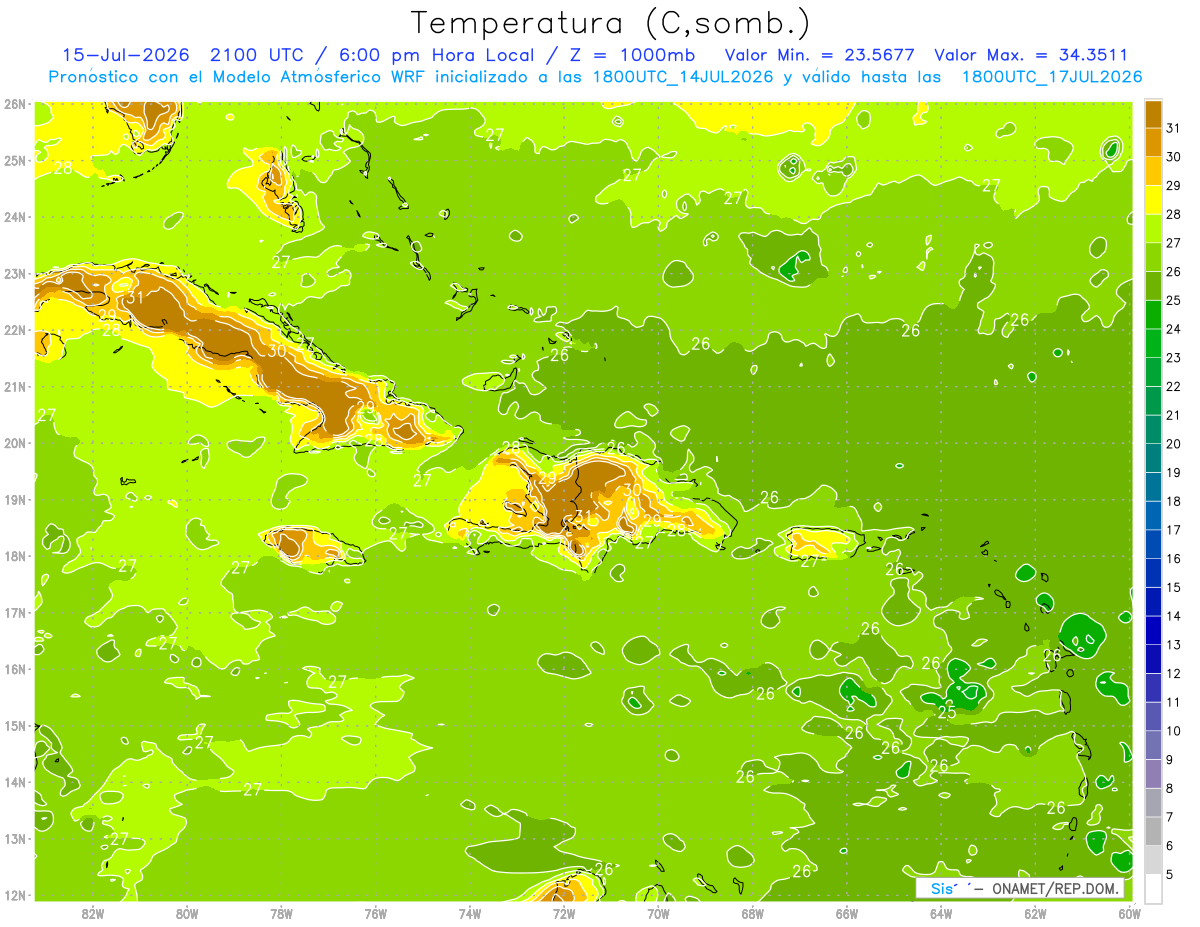Click the 68W longitude axis label
The height and width of the screenshot is (927, 1200).
point(753,913)
